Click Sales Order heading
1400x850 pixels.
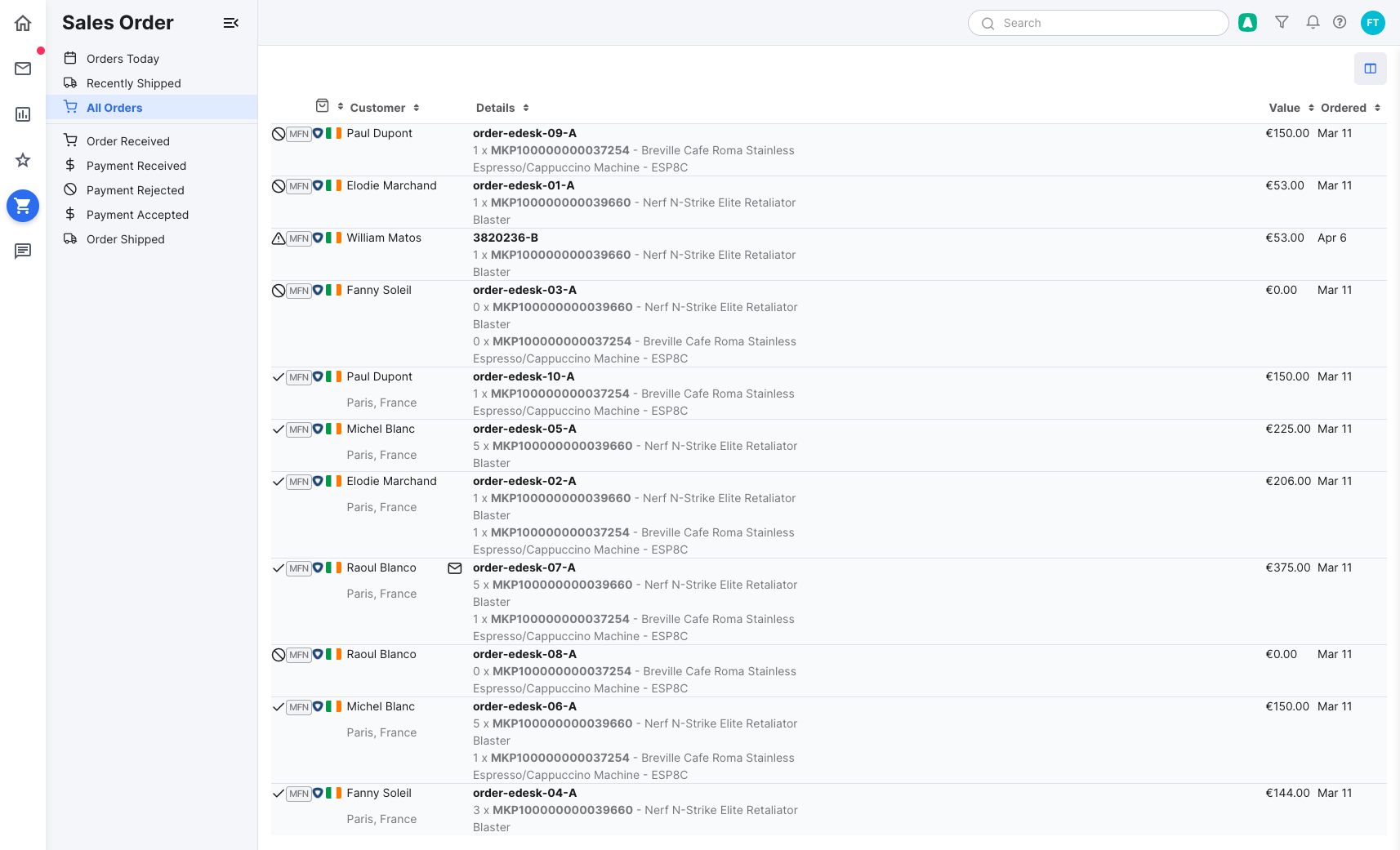[118, 23]
